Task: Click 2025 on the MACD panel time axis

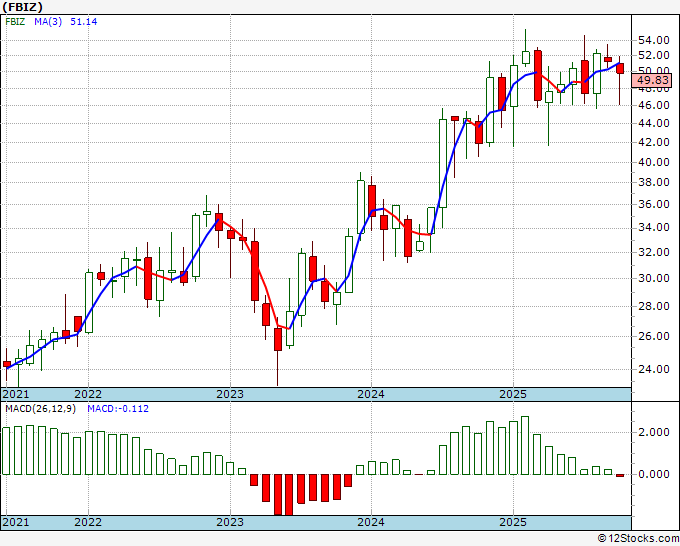Action: coord(513,522)
